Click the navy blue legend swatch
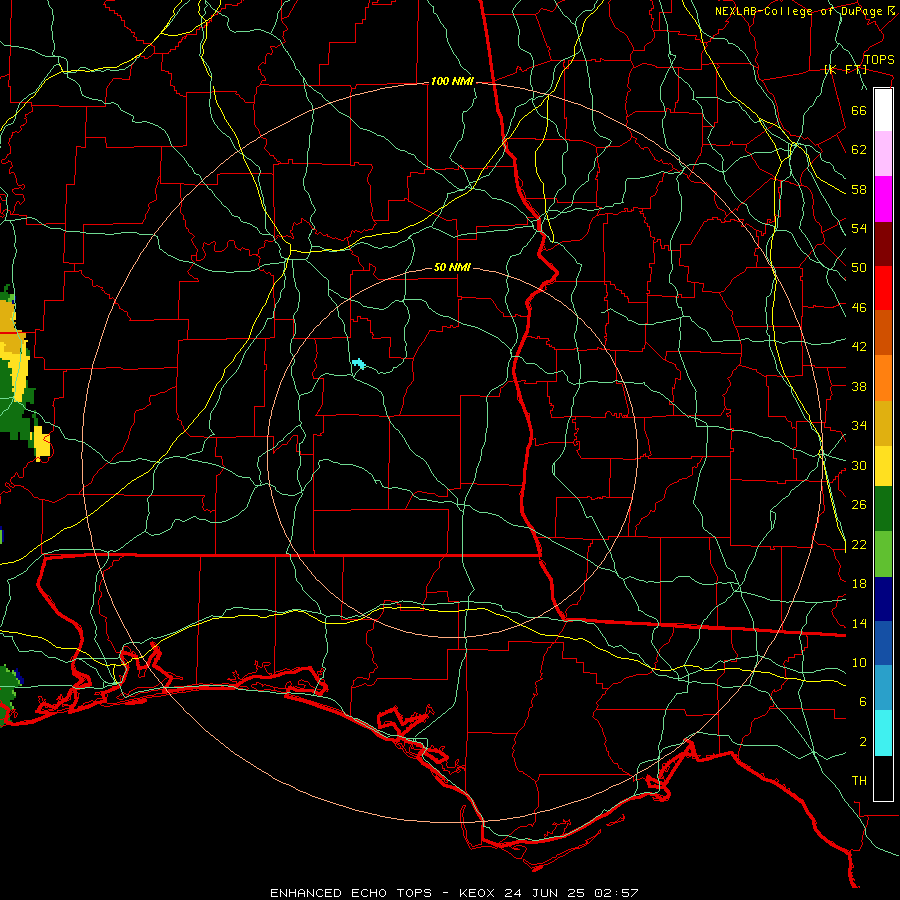 (x=883, y=599)
